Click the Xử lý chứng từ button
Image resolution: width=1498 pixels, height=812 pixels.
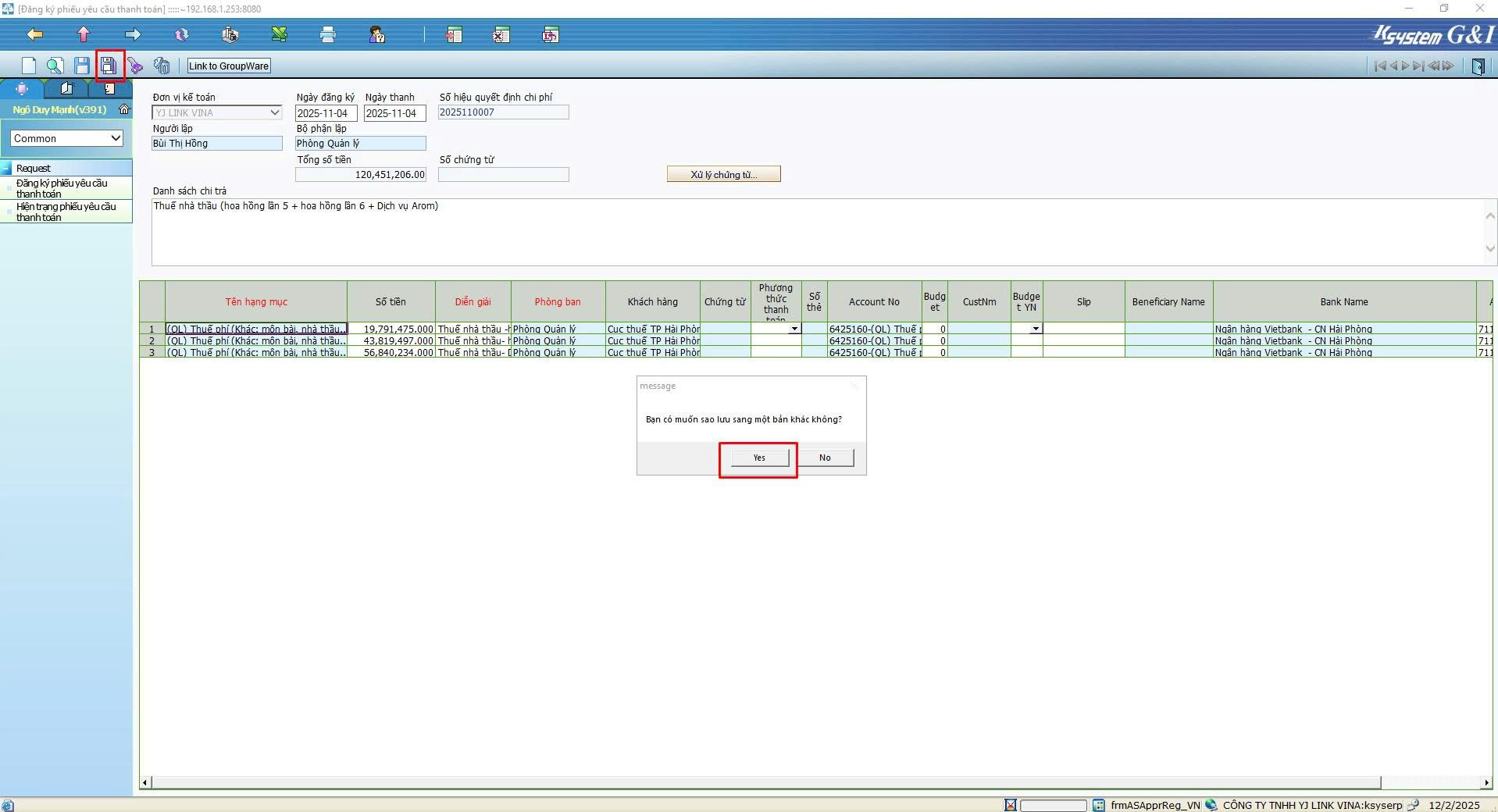coord(723,174)
